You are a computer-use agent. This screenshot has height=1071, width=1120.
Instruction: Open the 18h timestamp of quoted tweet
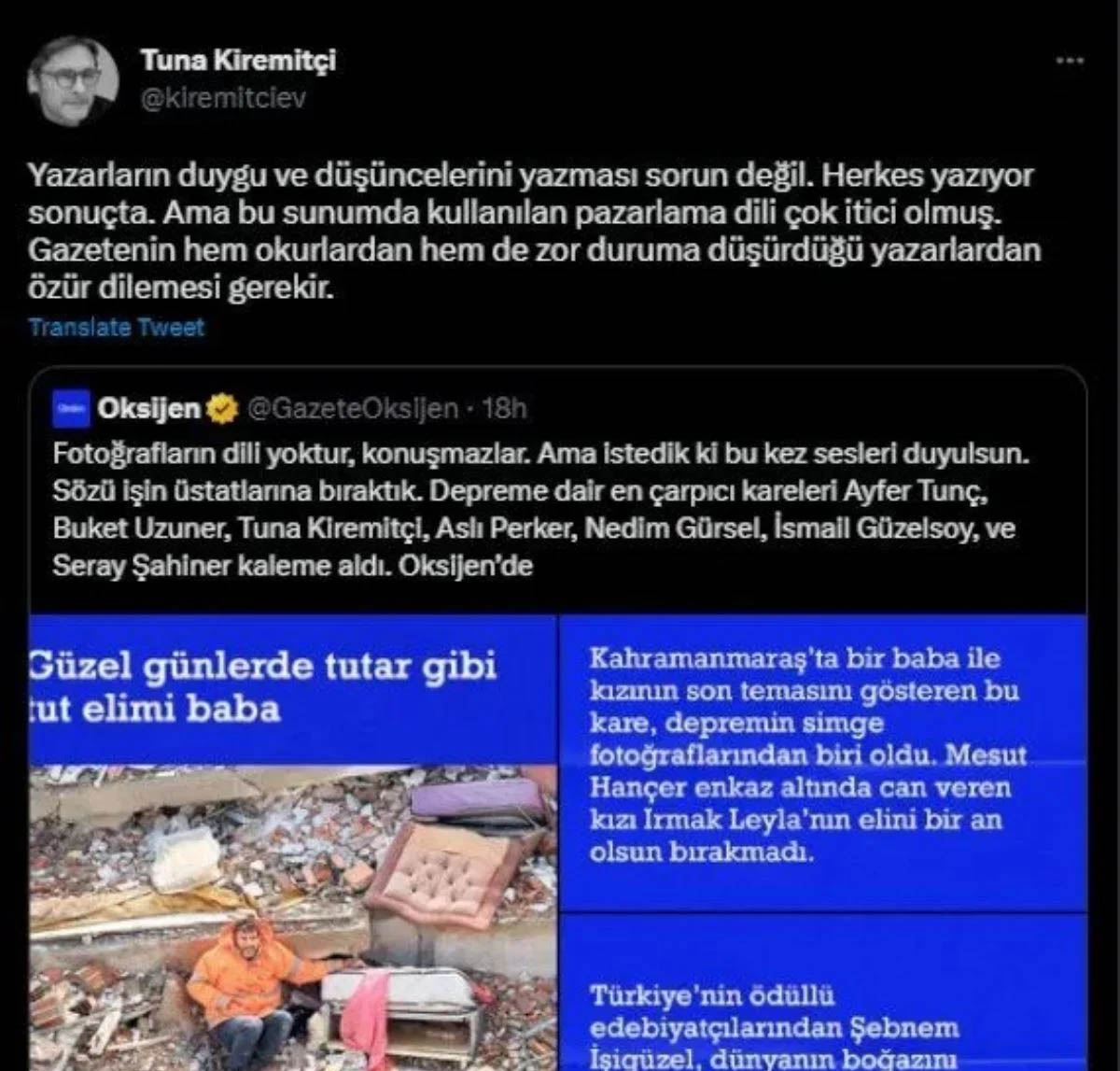tap(505, 408)
